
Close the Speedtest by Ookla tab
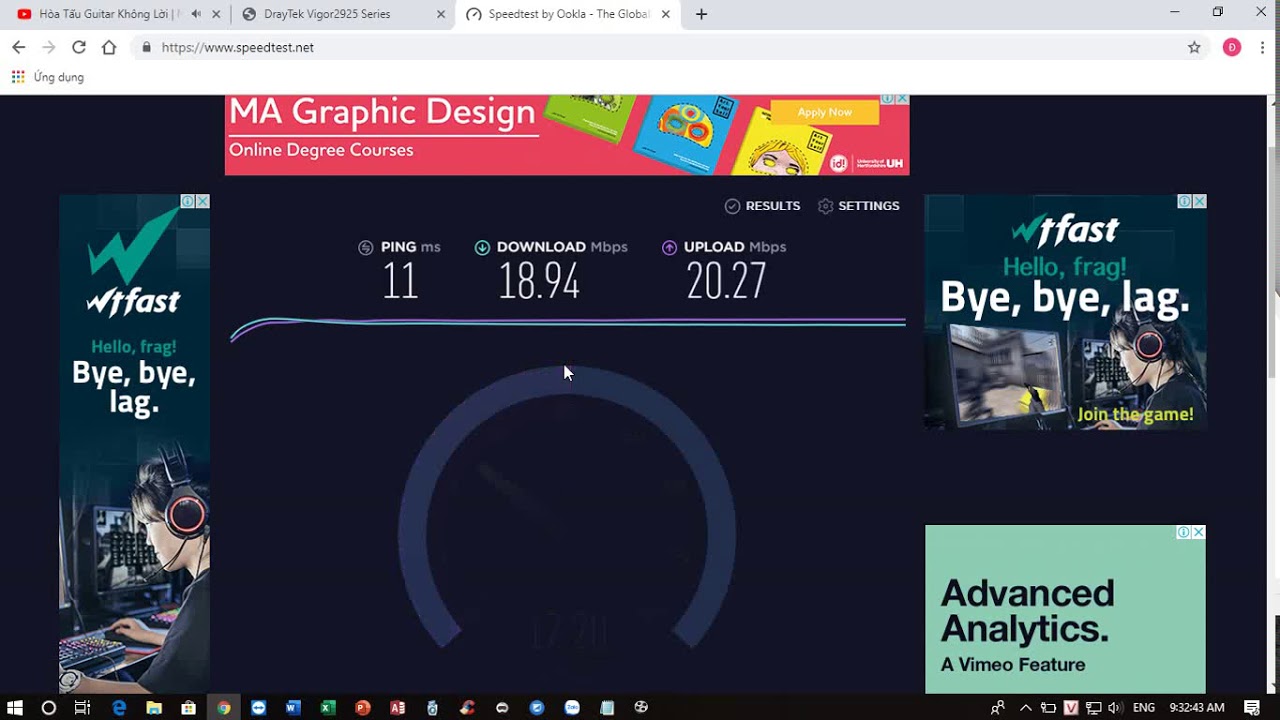point(665,14)
